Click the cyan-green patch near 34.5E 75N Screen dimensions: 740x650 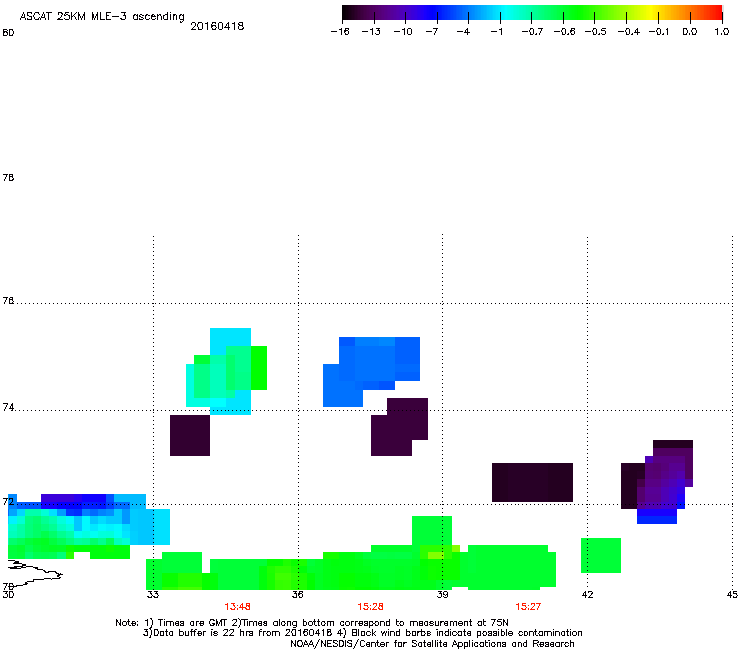pos(227,371)
